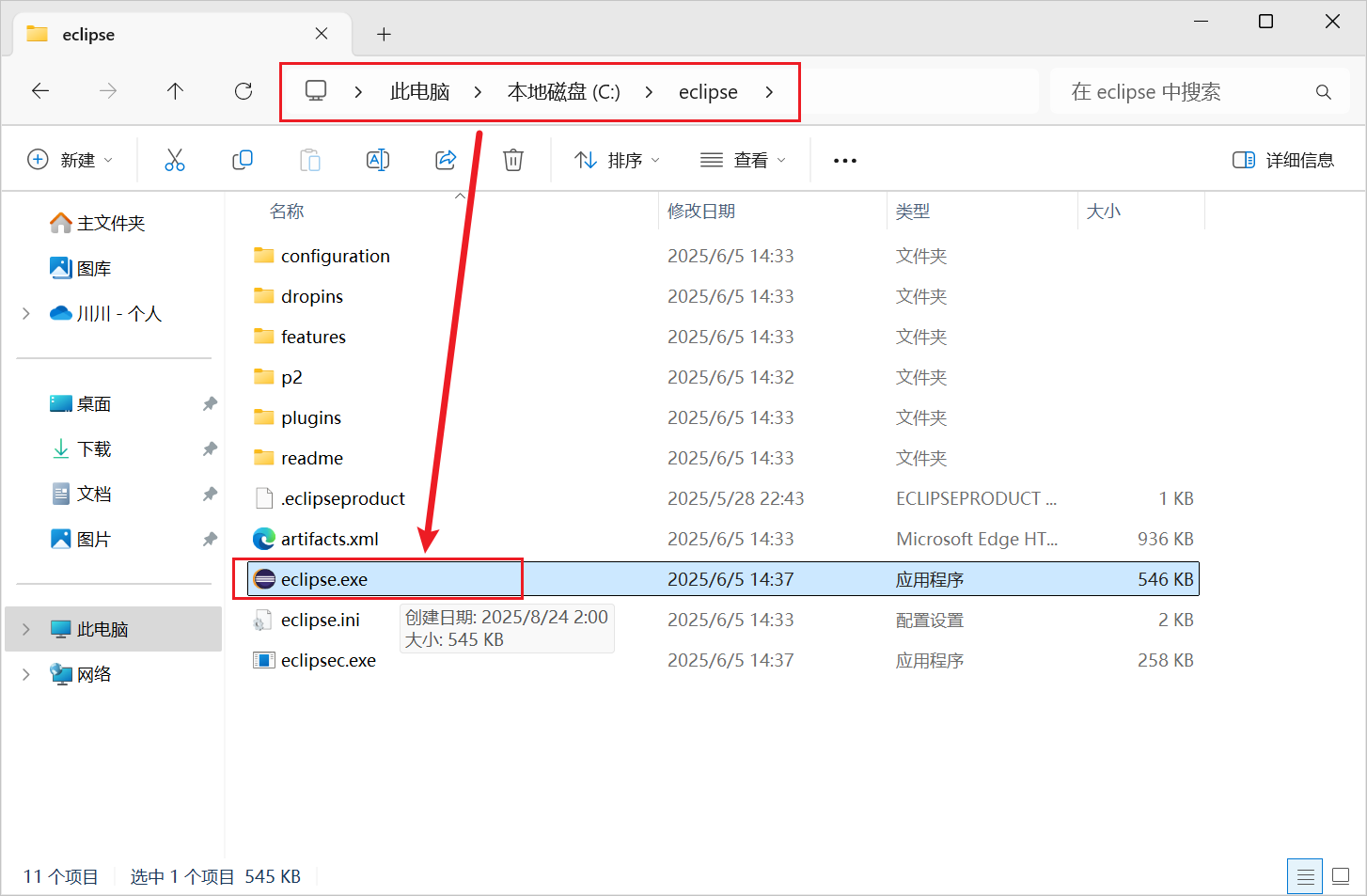1367x896 pixels.
Task: Open the 排序 sort dropdown
Action: point(618,160)
